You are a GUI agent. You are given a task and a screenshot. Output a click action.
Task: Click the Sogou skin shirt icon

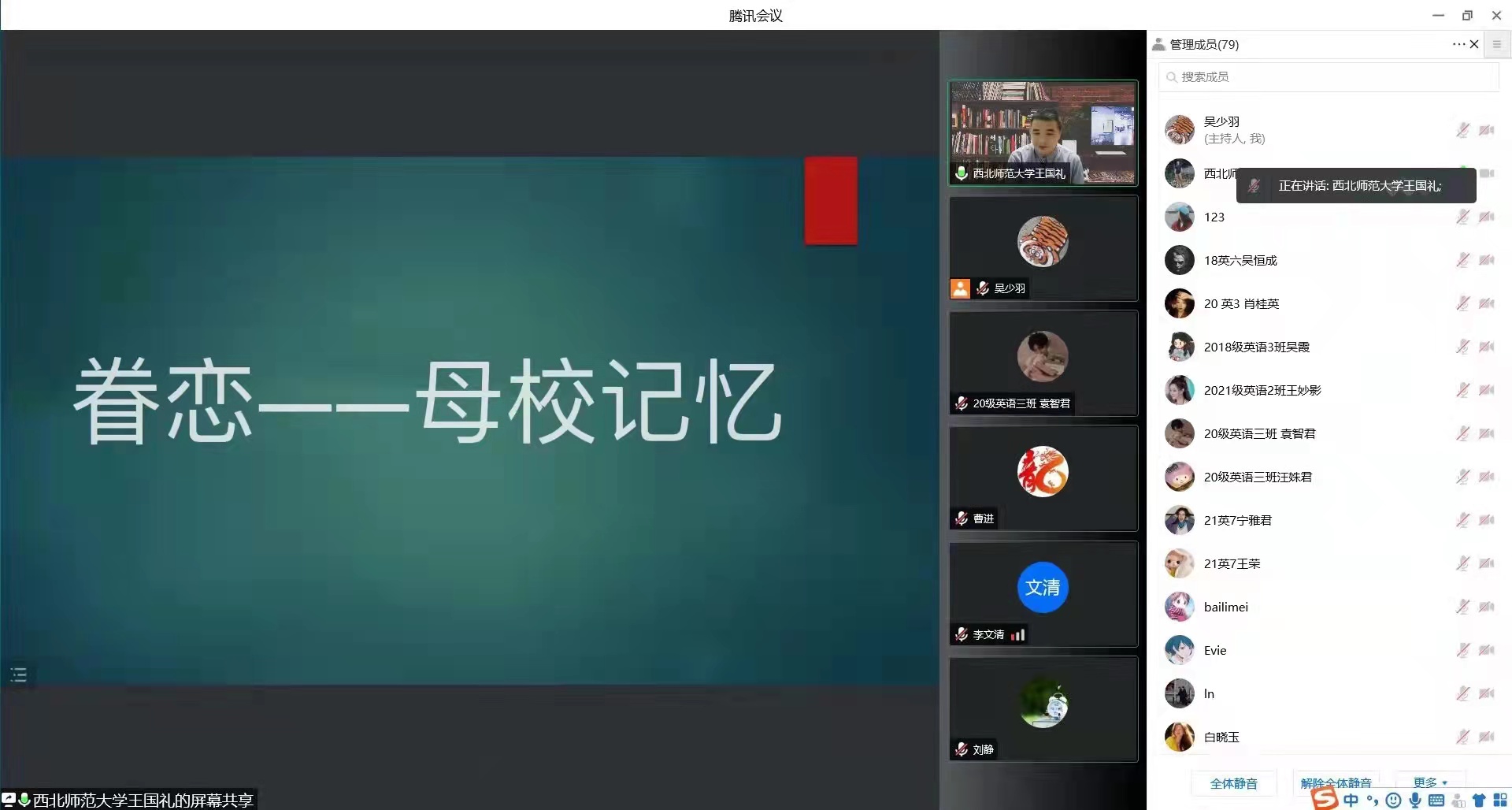pos(1479,801)
